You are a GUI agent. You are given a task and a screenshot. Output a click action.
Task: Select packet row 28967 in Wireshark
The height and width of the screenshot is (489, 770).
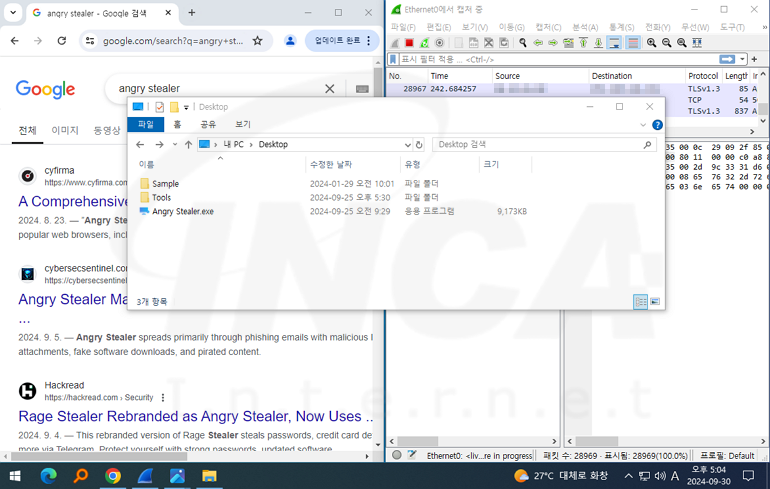(x=572, y=89)
